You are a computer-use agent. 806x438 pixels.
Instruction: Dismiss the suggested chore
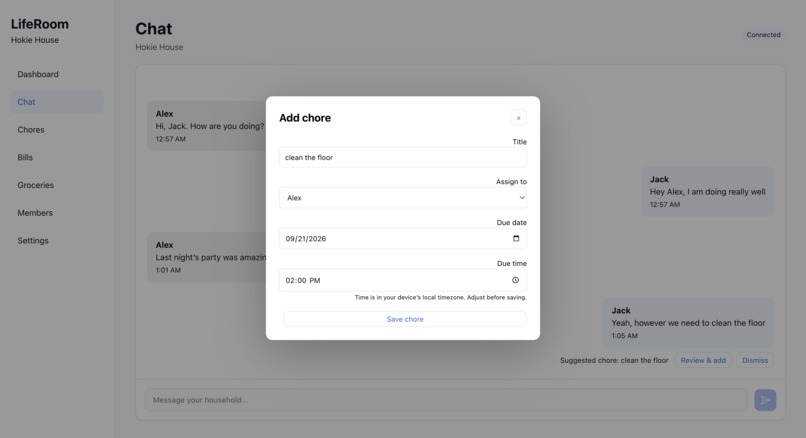pos(755,360)
